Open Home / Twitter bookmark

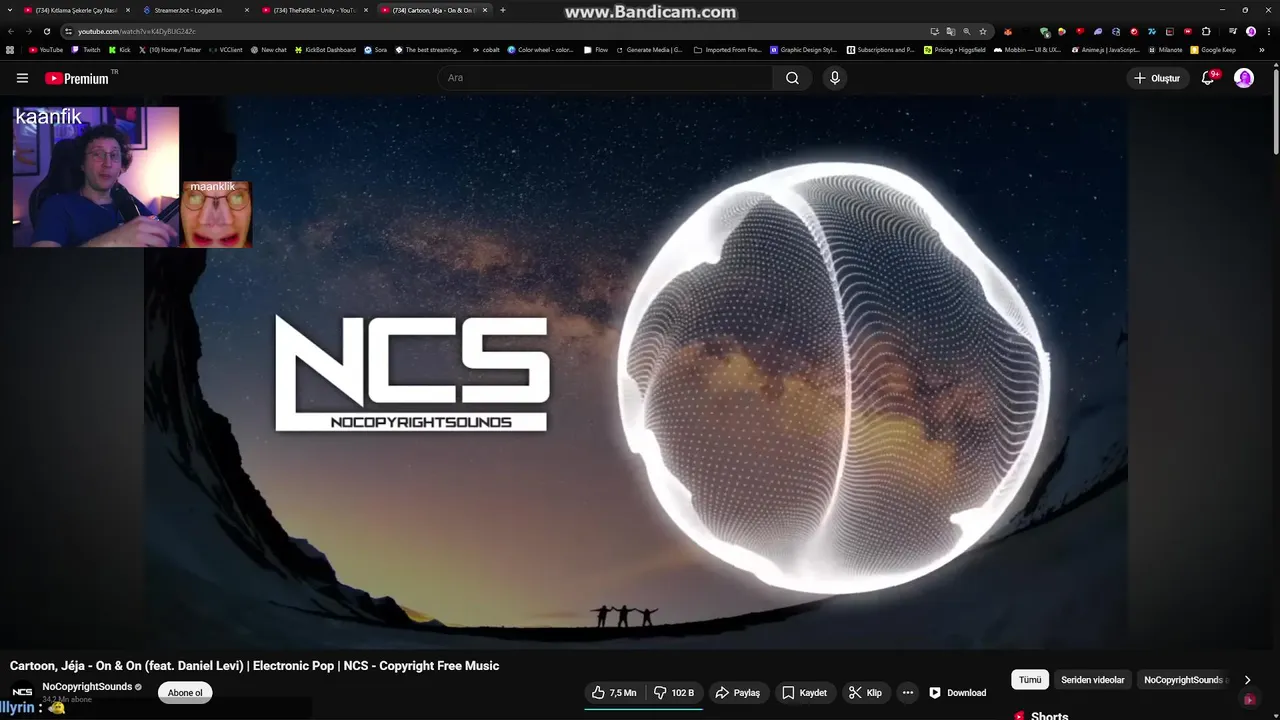coord(170,50)
